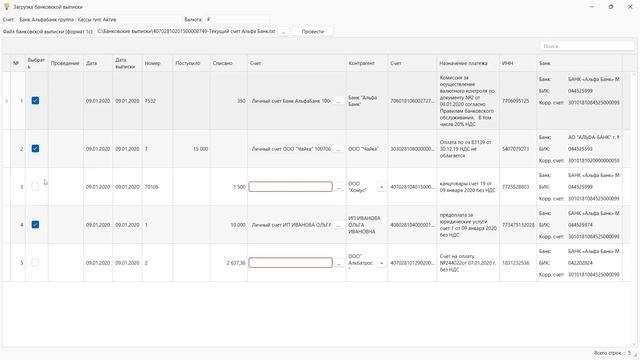The height and width of the screenshot is (360, 640).
Task: Click the 1 500 written-off amount
Action: point(239,187)
